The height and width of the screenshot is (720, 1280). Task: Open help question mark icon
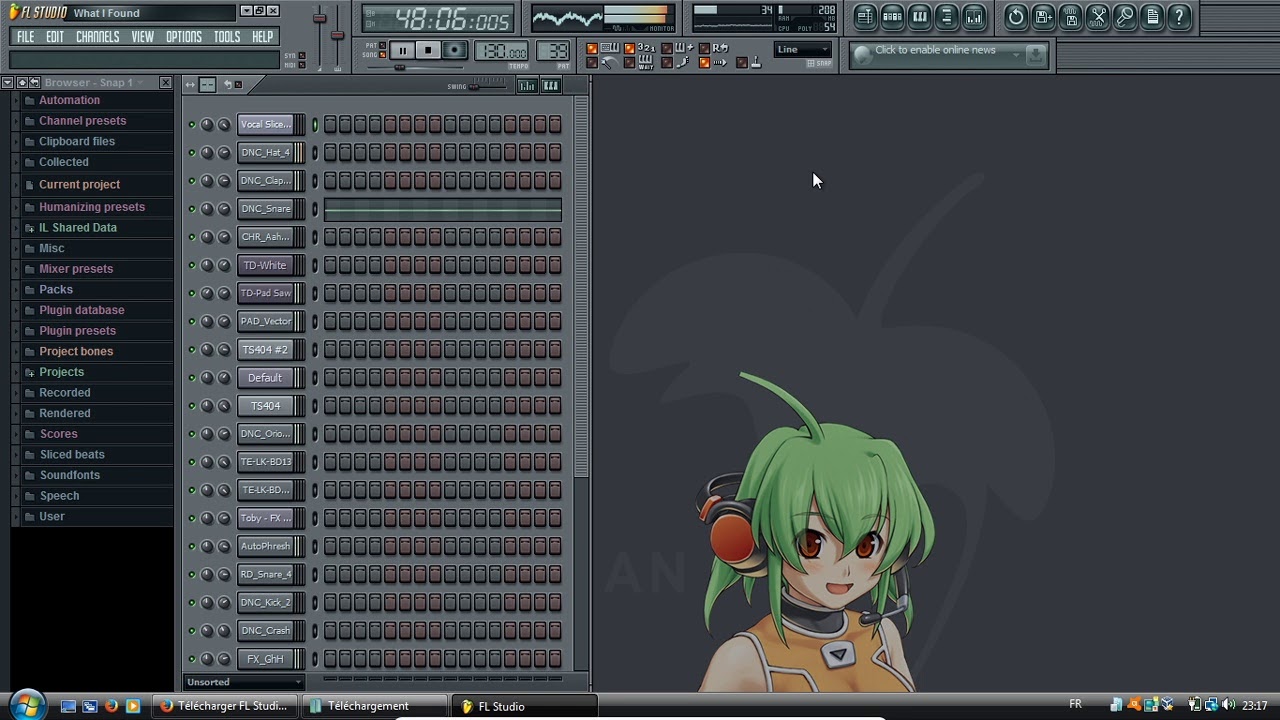pos(1179,16)
